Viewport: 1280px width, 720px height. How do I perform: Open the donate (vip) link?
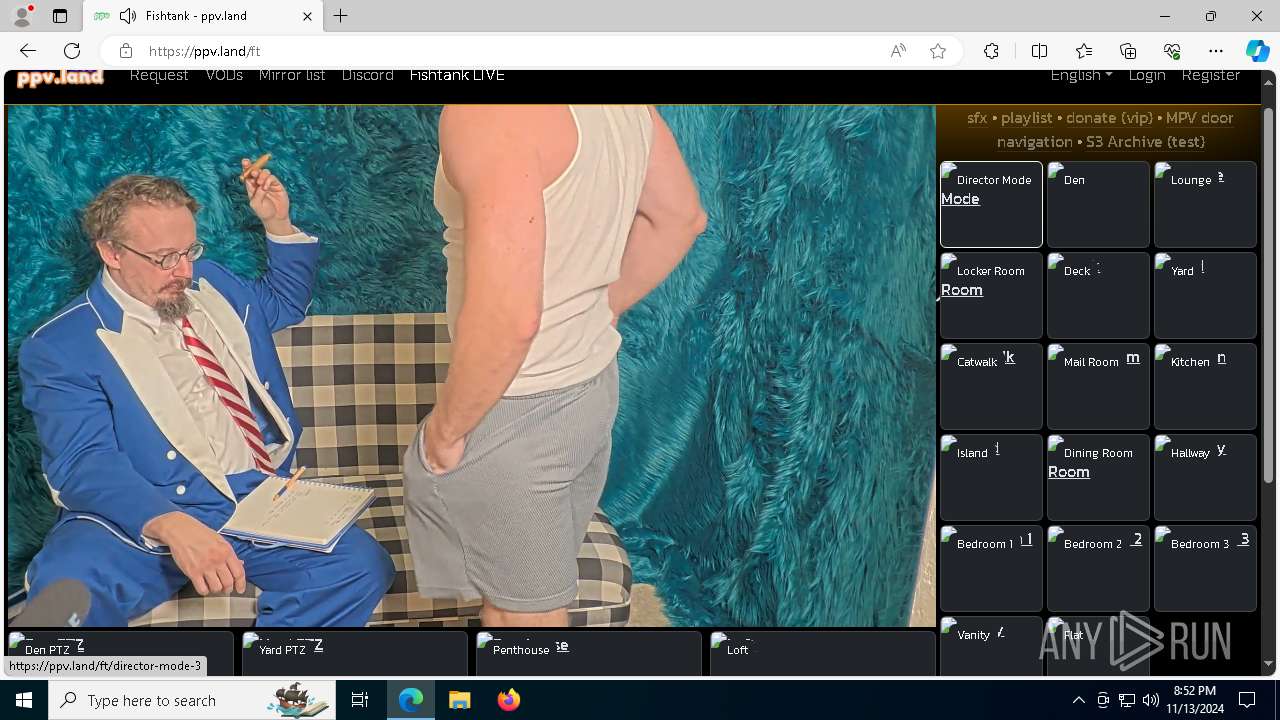point(1109,118)
